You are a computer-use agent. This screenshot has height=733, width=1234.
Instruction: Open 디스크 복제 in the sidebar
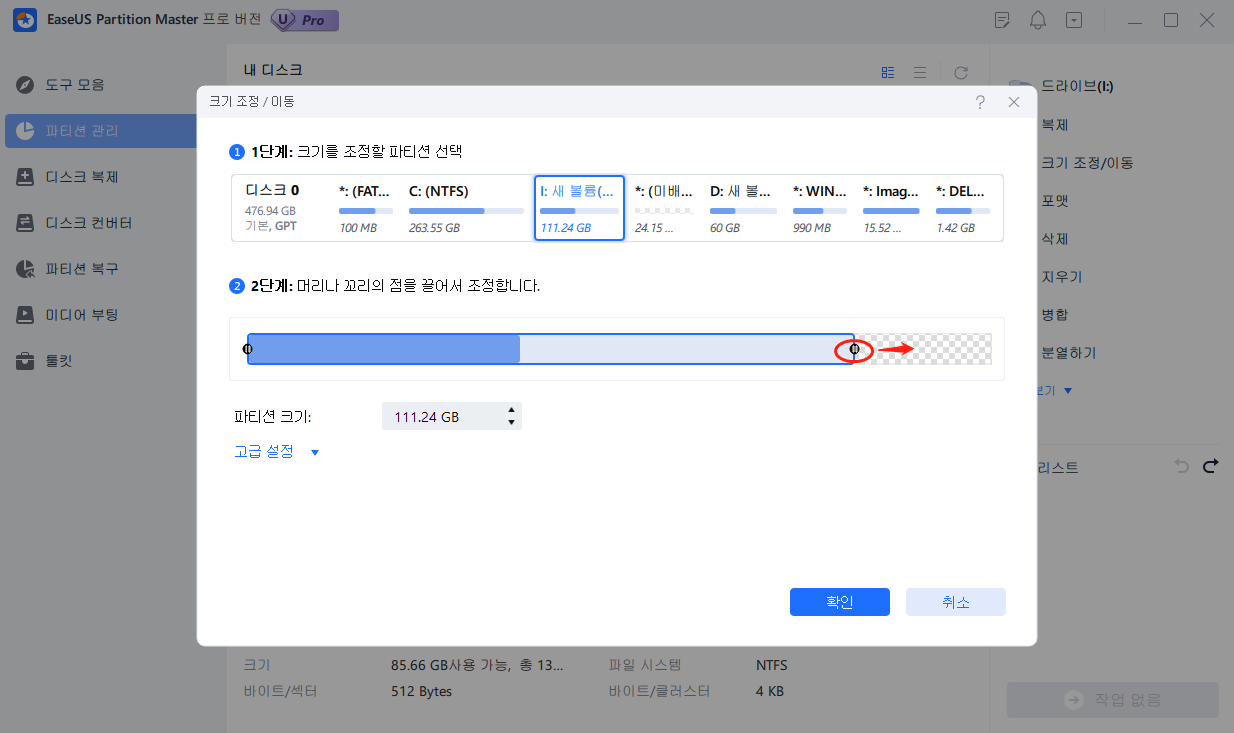[82, 177]
